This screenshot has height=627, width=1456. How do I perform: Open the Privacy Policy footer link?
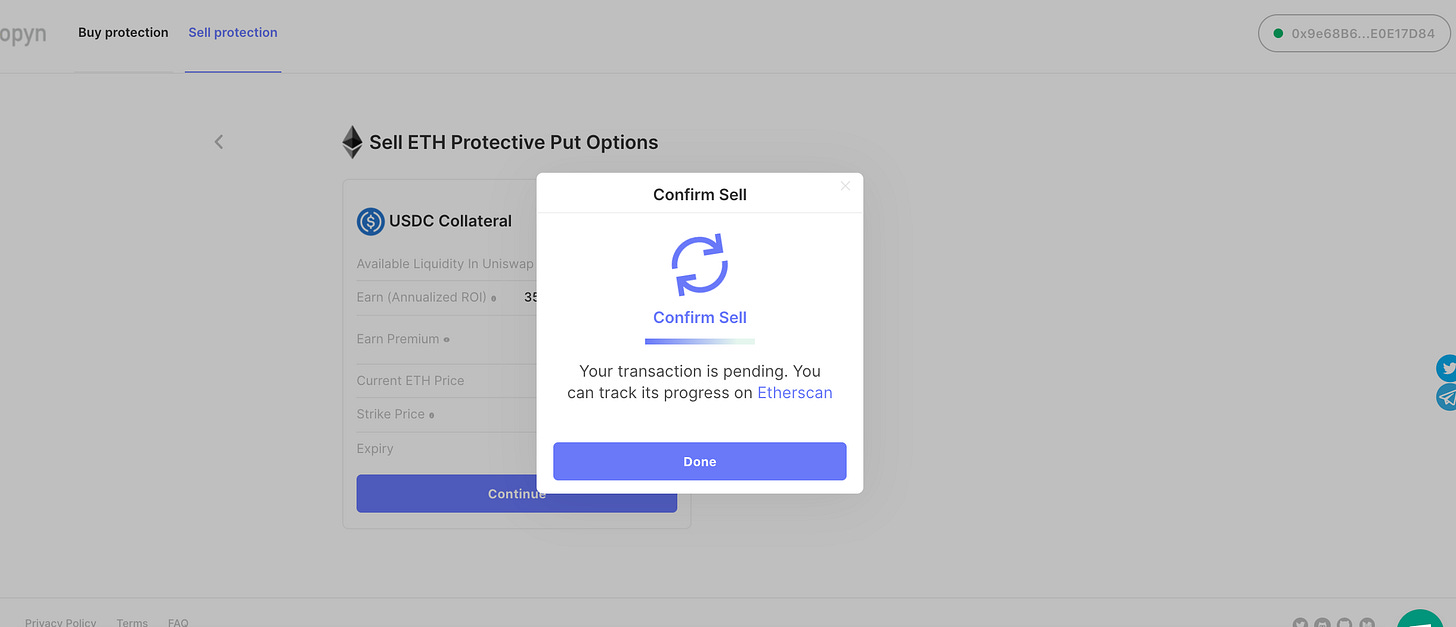pos(61,622)
